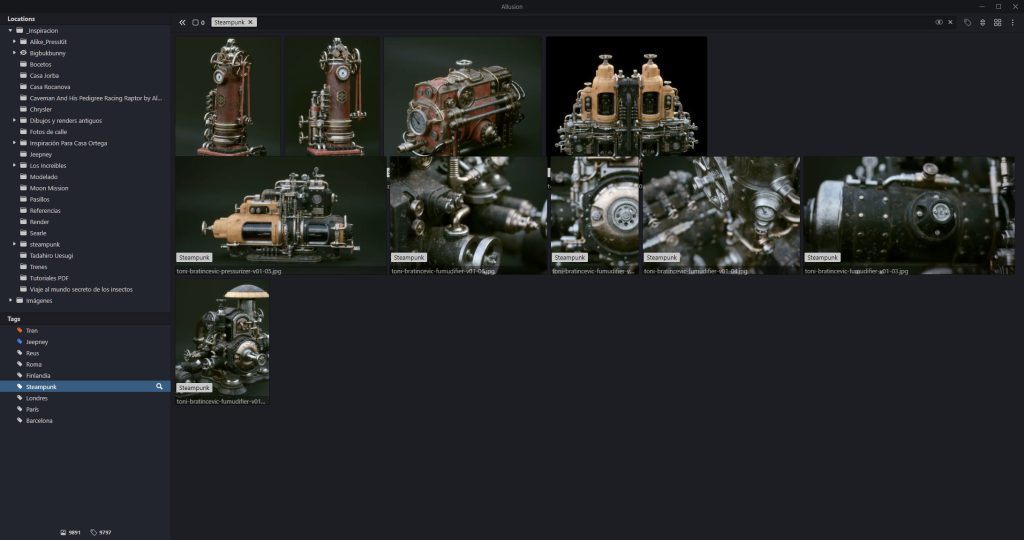Click the tag editor icon in the toolbar
Screen dimensions: 1024x540
point(967,22)
